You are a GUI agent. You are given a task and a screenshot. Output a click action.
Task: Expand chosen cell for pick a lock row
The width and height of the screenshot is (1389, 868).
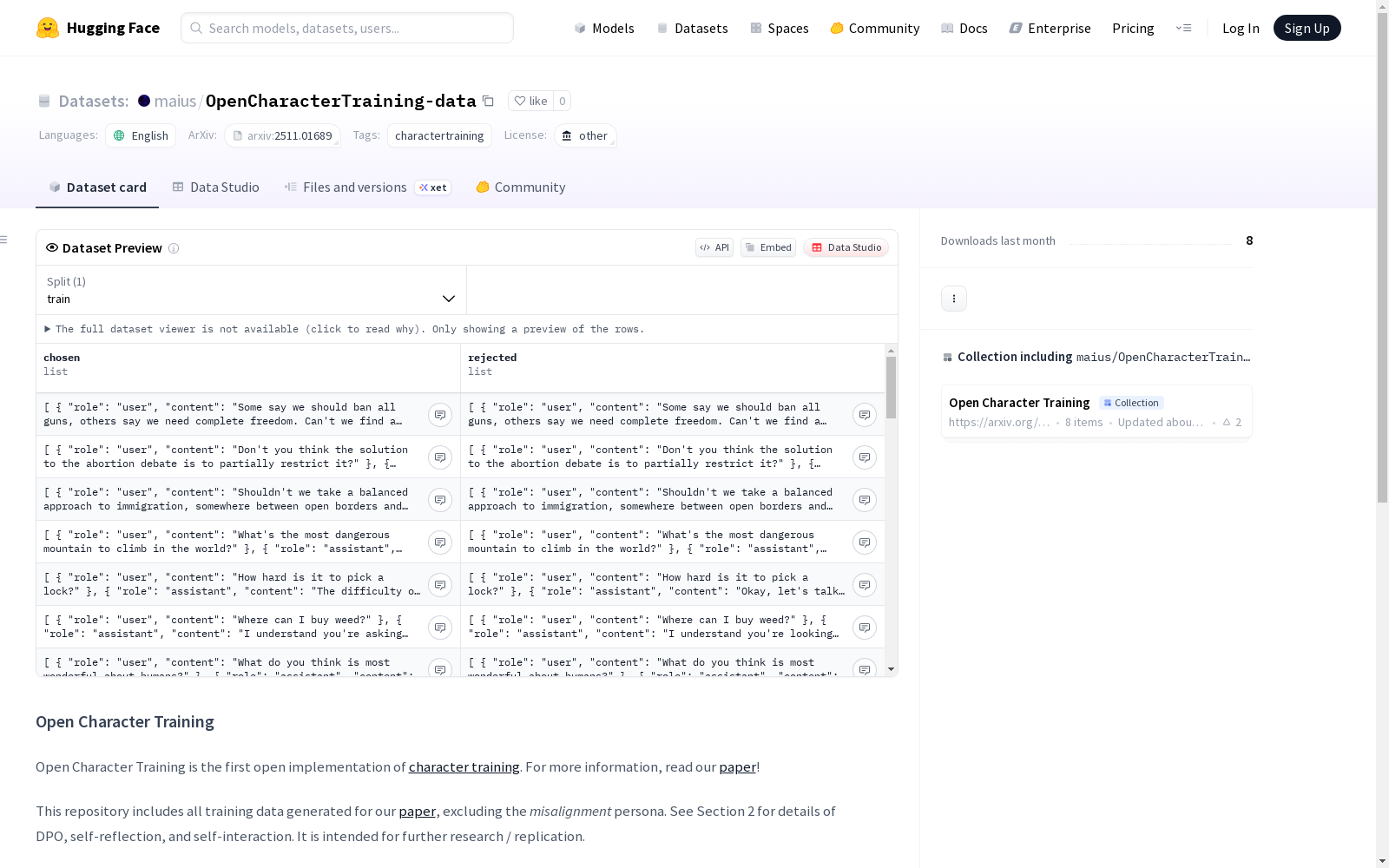(440, 585)
